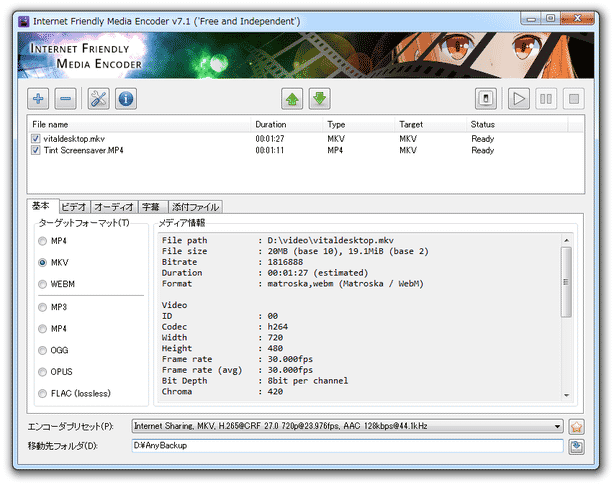This screenshot has height=485, width=614.
Task: Switch to the 字幕 tab
Action: pyautogui.click(x=153, y=207)
